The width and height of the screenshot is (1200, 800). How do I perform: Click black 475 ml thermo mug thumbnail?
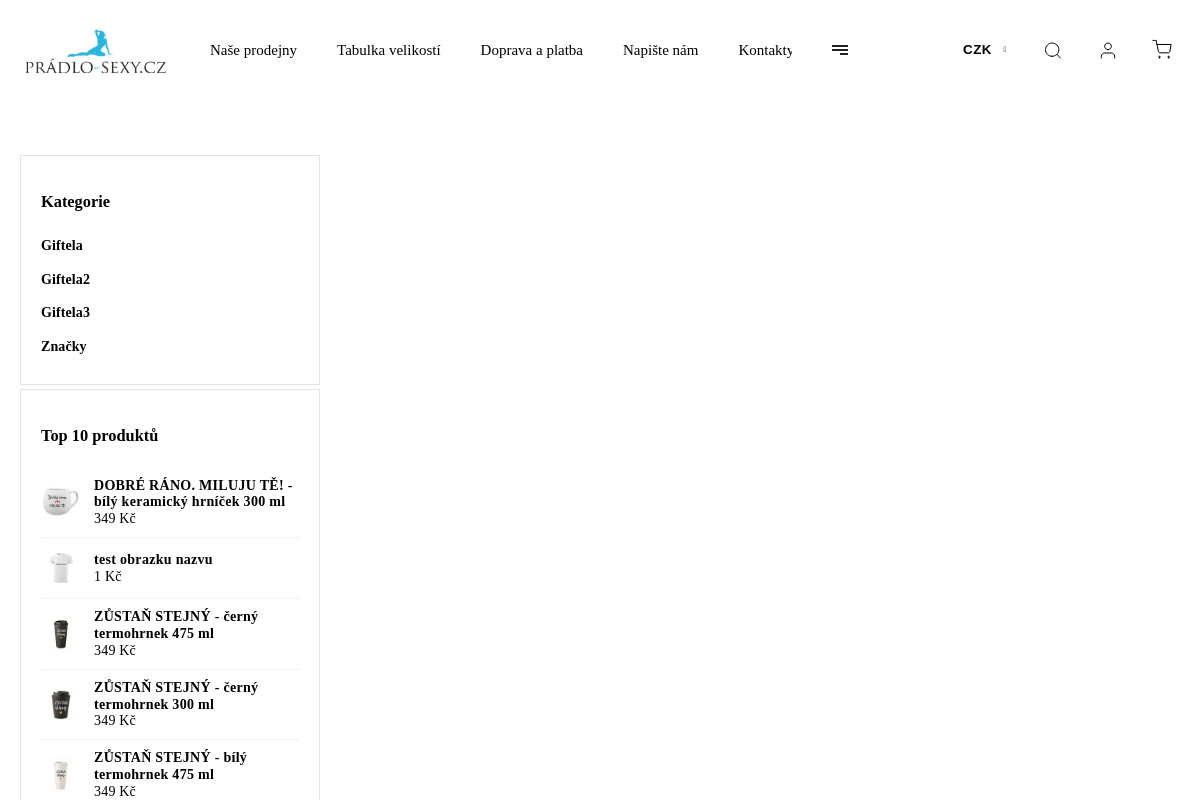click(x=61, y=634)
